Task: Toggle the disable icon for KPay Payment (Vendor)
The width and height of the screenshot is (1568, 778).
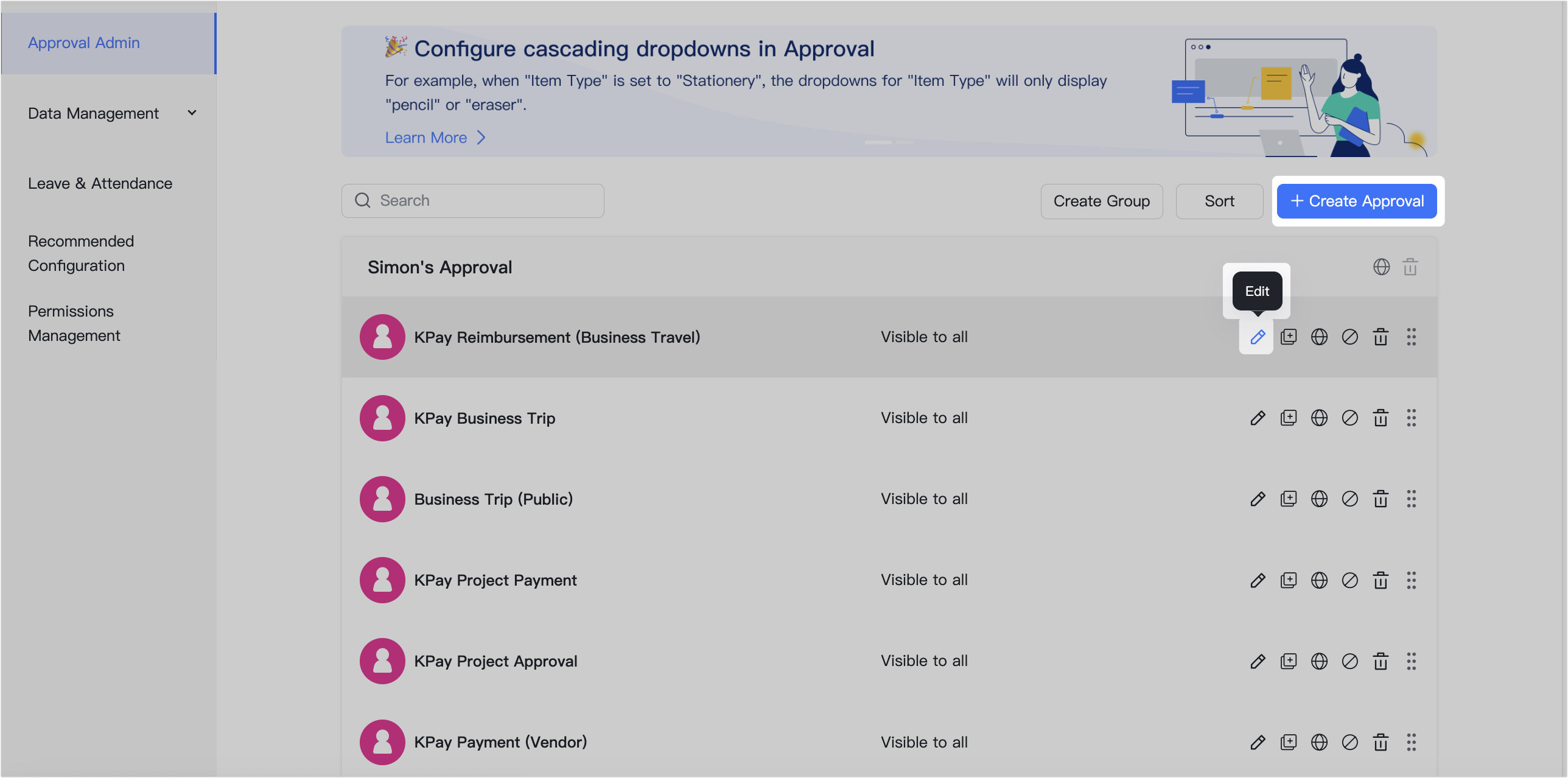Action: tap(1350, 742)
